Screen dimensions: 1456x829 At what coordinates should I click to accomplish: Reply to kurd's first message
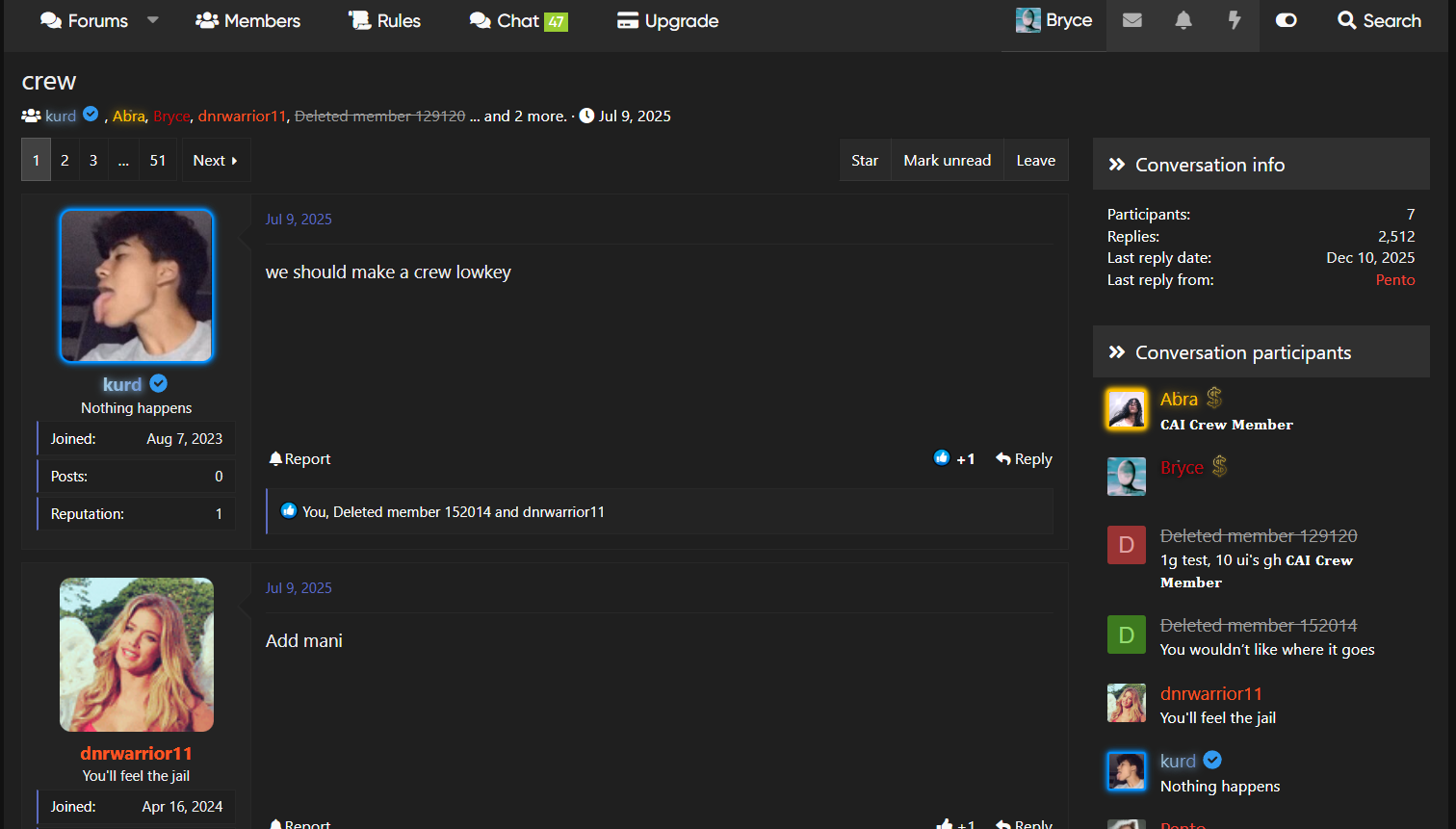coord(1024,459)
